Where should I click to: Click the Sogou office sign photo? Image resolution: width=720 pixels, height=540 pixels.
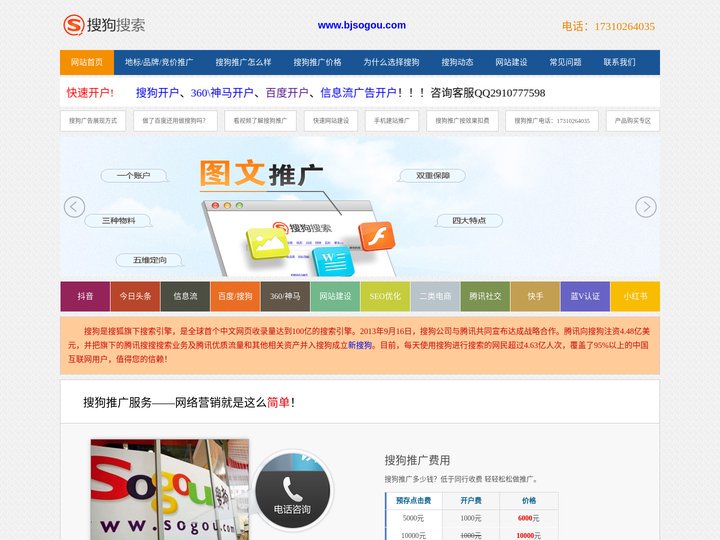tap(170, 489)
